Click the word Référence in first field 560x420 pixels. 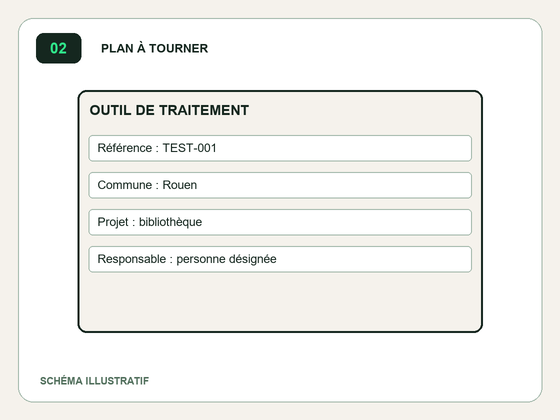(125, 148)
